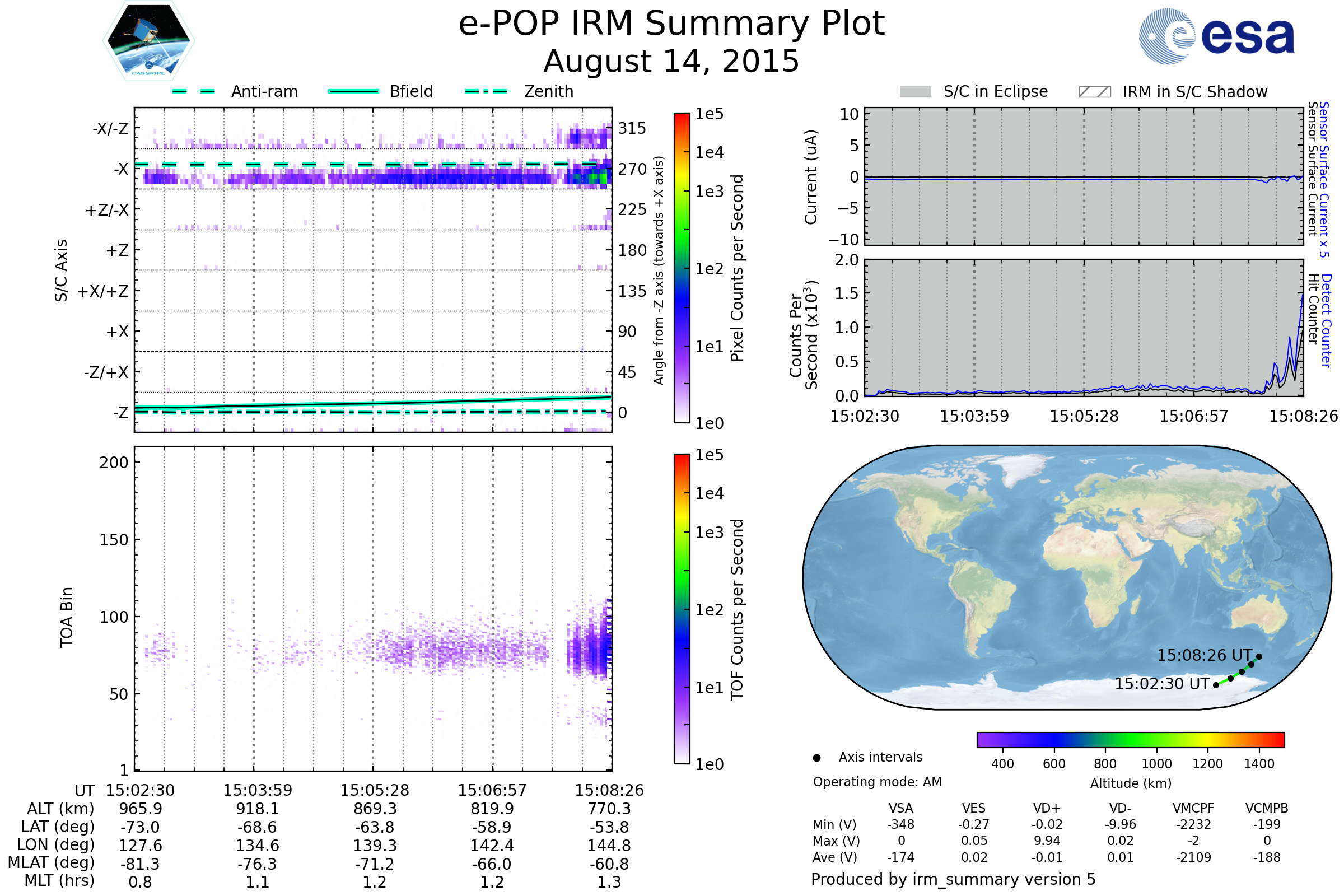1344x896 pixels.
Task: Click the Produced by irm_summary version text
Action: pyautogui.click(x=953, y=879)
